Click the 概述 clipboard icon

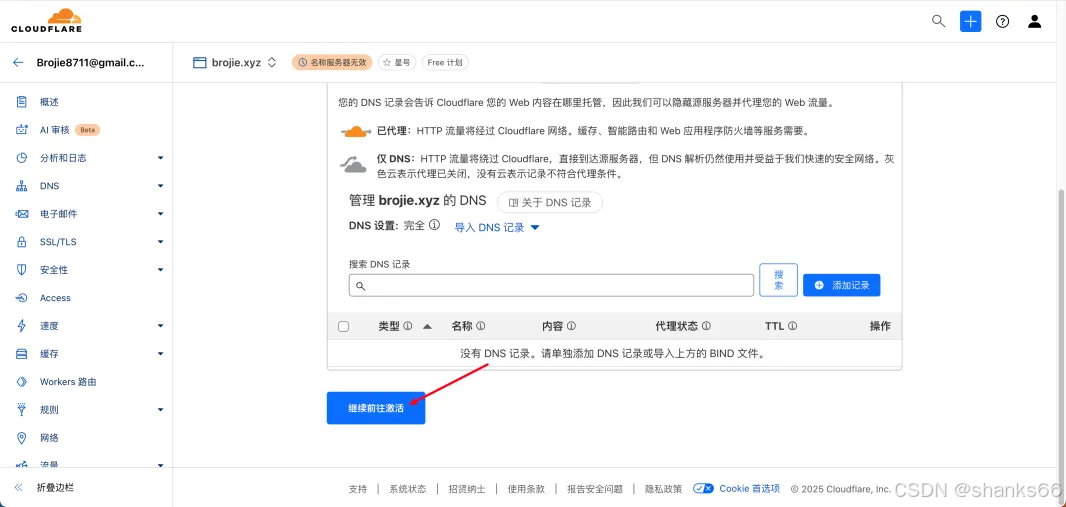[22, 102]
